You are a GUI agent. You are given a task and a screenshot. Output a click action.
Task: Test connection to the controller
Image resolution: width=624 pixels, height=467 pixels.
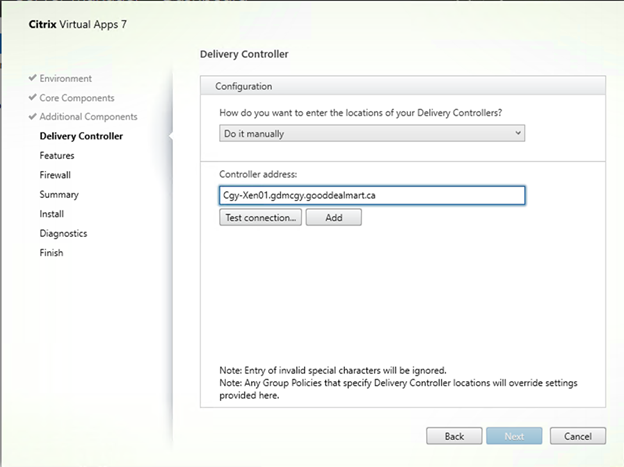260,217
